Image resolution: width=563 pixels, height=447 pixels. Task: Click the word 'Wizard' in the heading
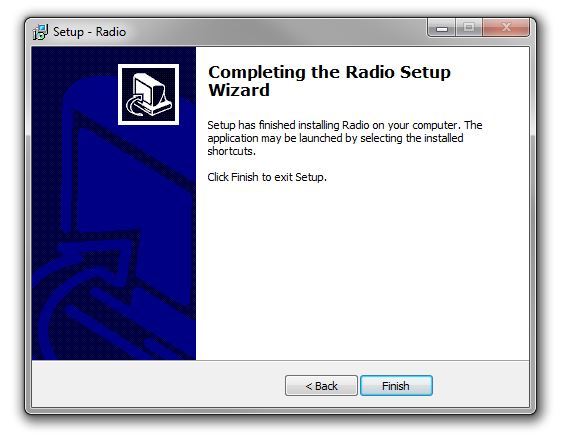pyautogui.click(x=239, y=90)
